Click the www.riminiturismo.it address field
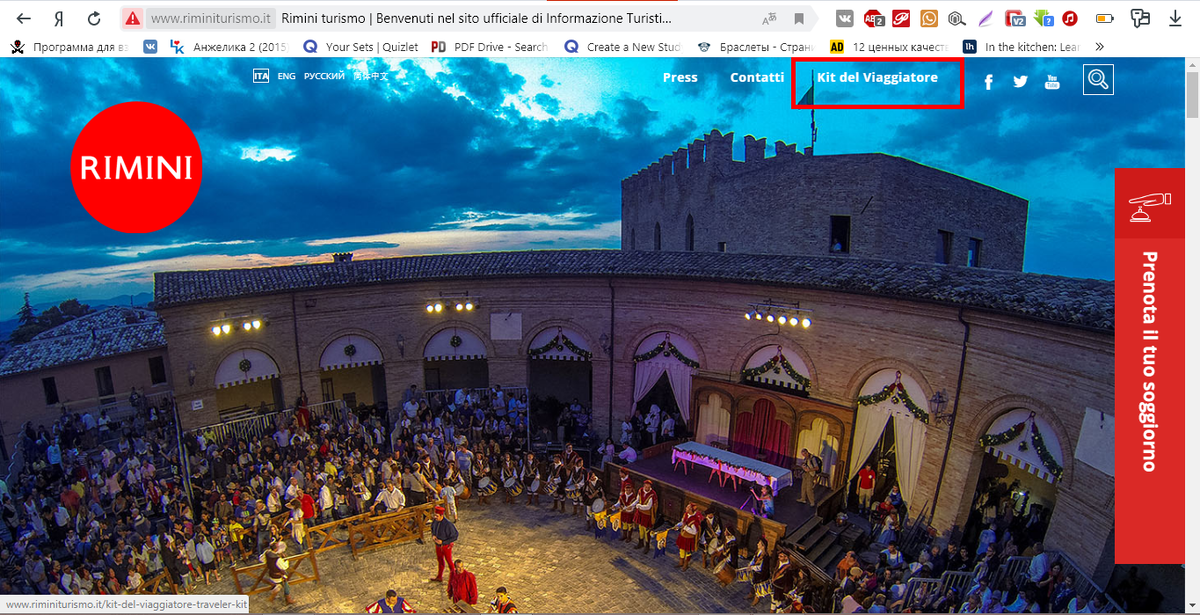This screenshot has width=1200, height=615. [211, 18]
